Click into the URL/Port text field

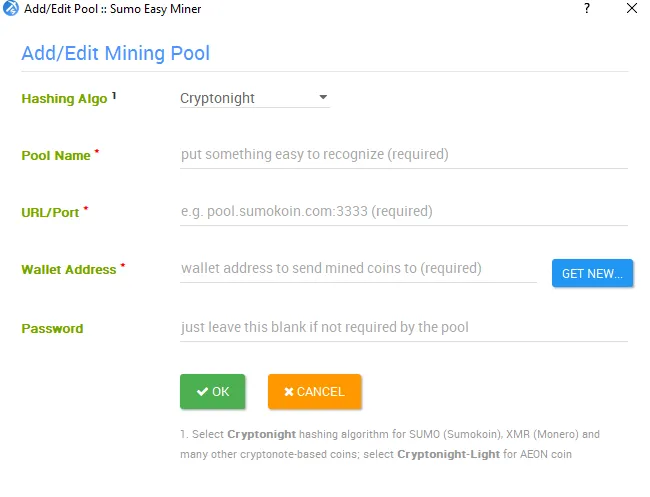[404, 212]
